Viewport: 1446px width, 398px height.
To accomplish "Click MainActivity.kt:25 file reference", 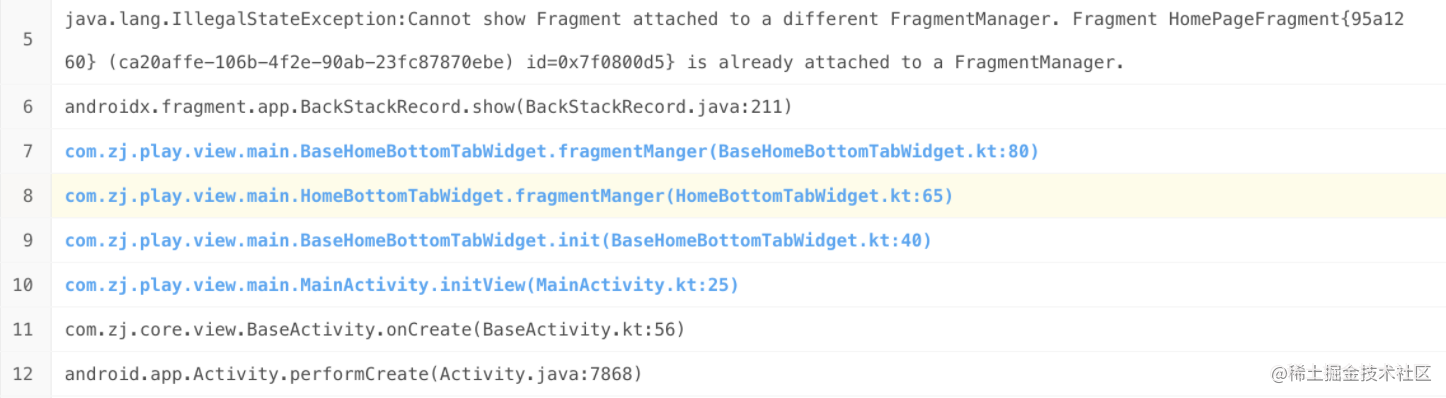I will pos(637,285).
